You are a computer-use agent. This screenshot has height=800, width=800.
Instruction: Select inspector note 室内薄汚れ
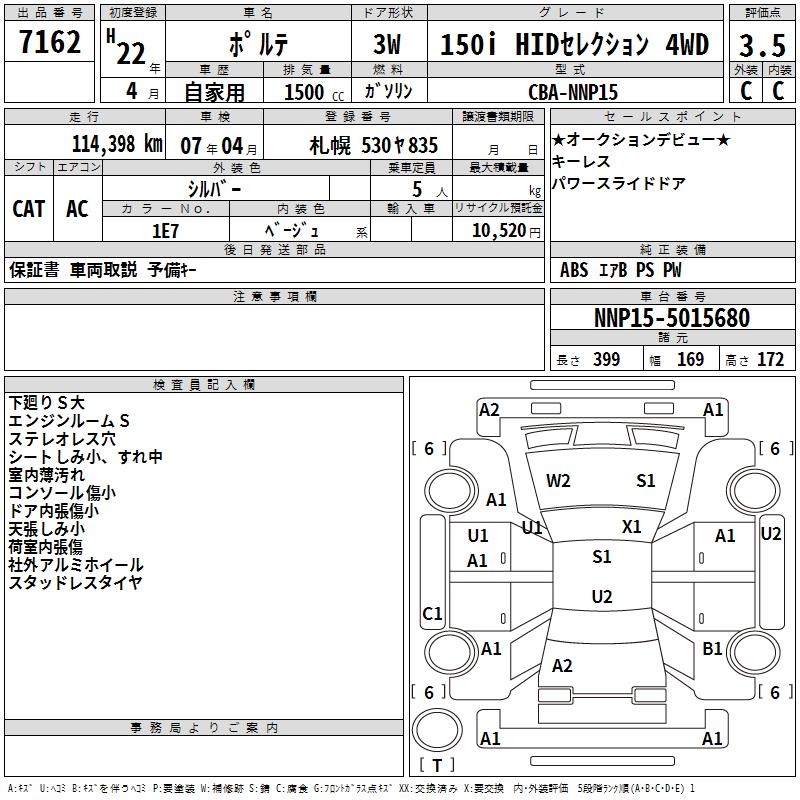(46, 474)
